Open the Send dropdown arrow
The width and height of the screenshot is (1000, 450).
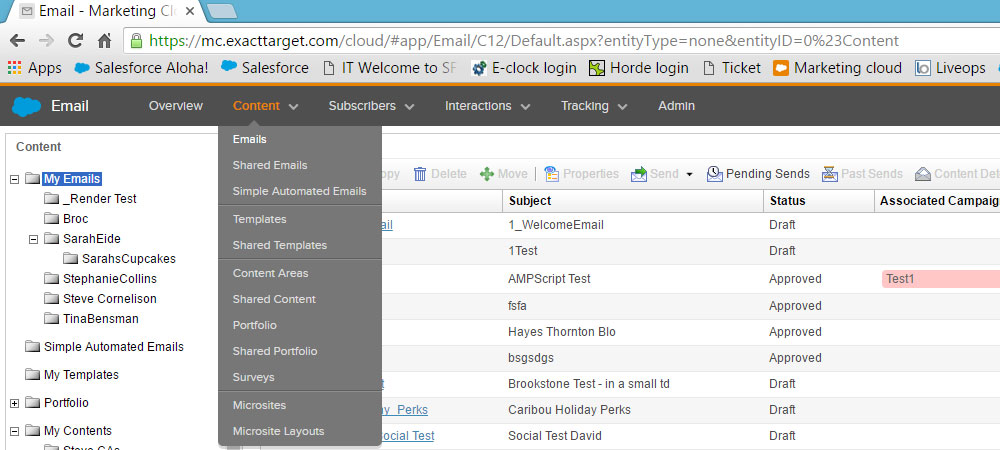[x=689, y=174]
